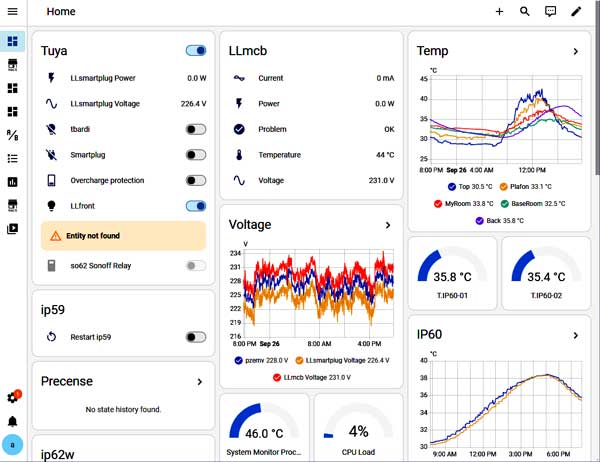600x462 pixels.
Task: Toggle the pzemv series in Voltage legend
Action: click(x=261, y=360)
